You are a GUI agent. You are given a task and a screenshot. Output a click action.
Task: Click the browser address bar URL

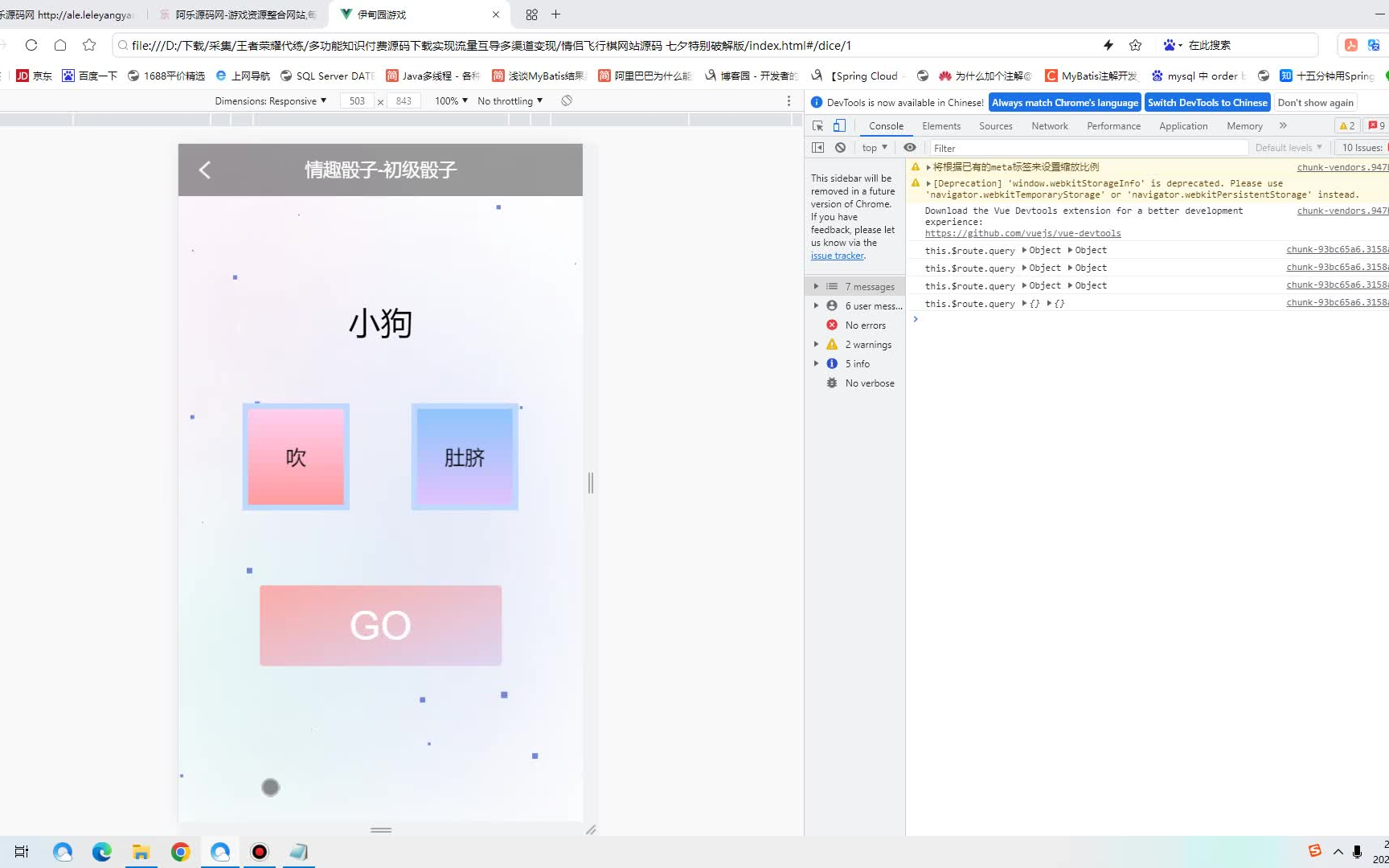[491, 46]
